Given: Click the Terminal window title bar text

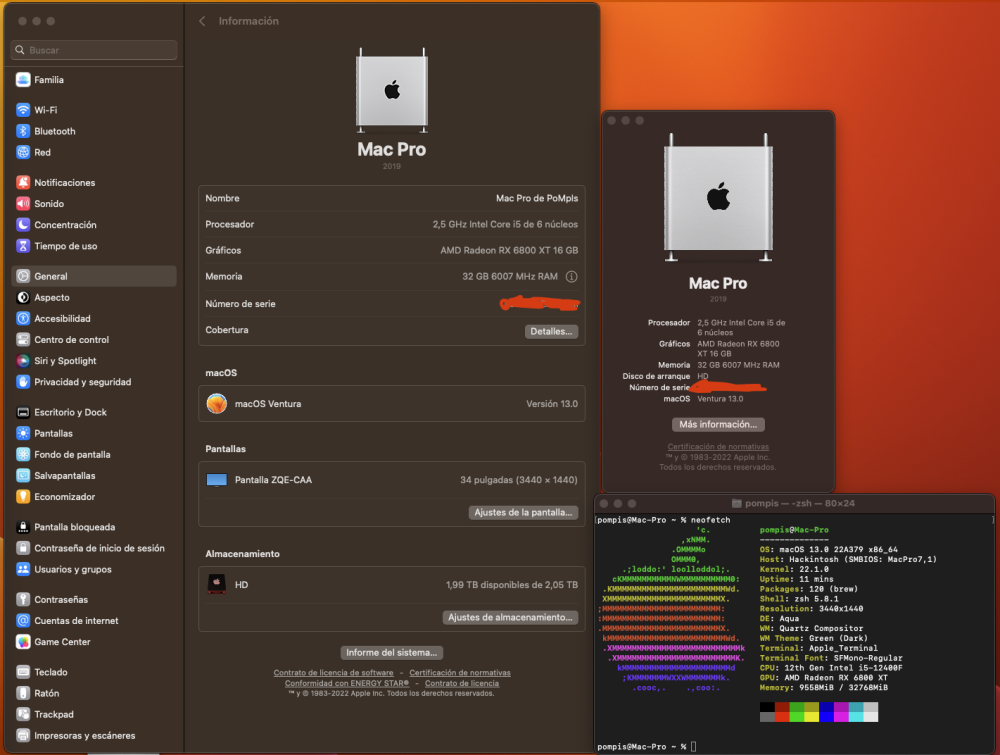Looking at the screenshot, I should pos(800,503).
